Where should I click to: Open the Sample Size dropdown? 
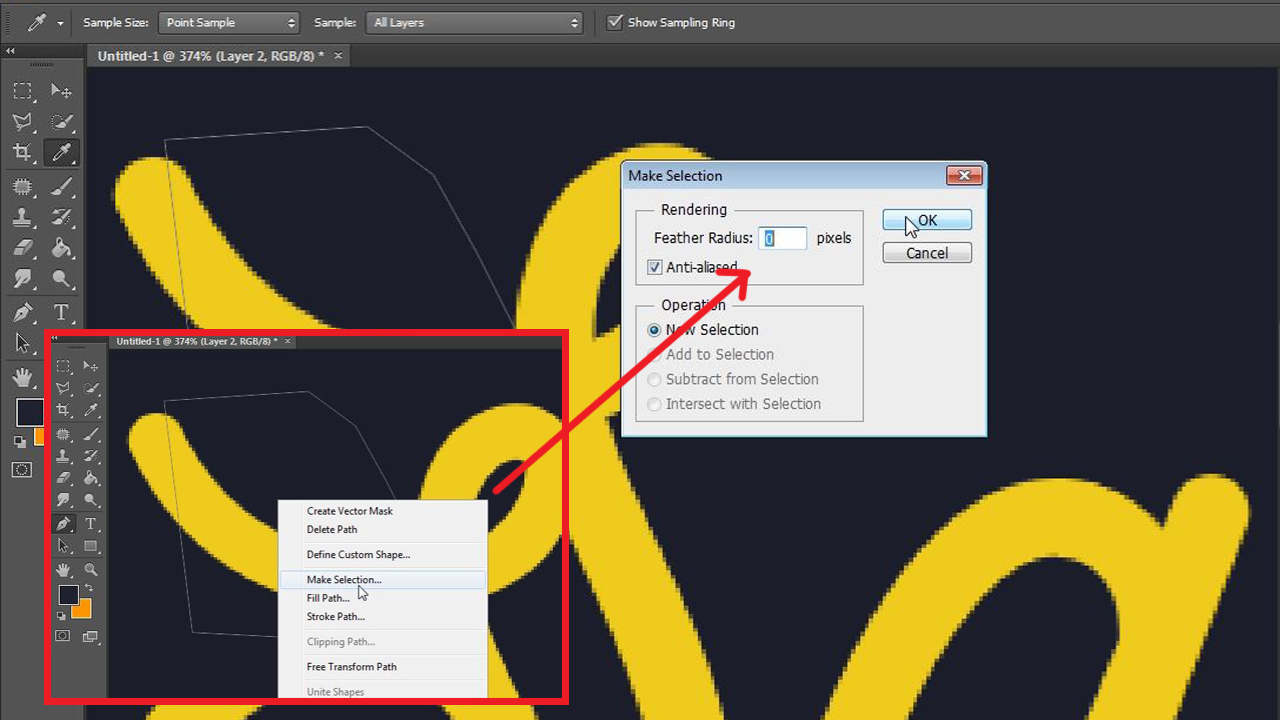(229, 22)
